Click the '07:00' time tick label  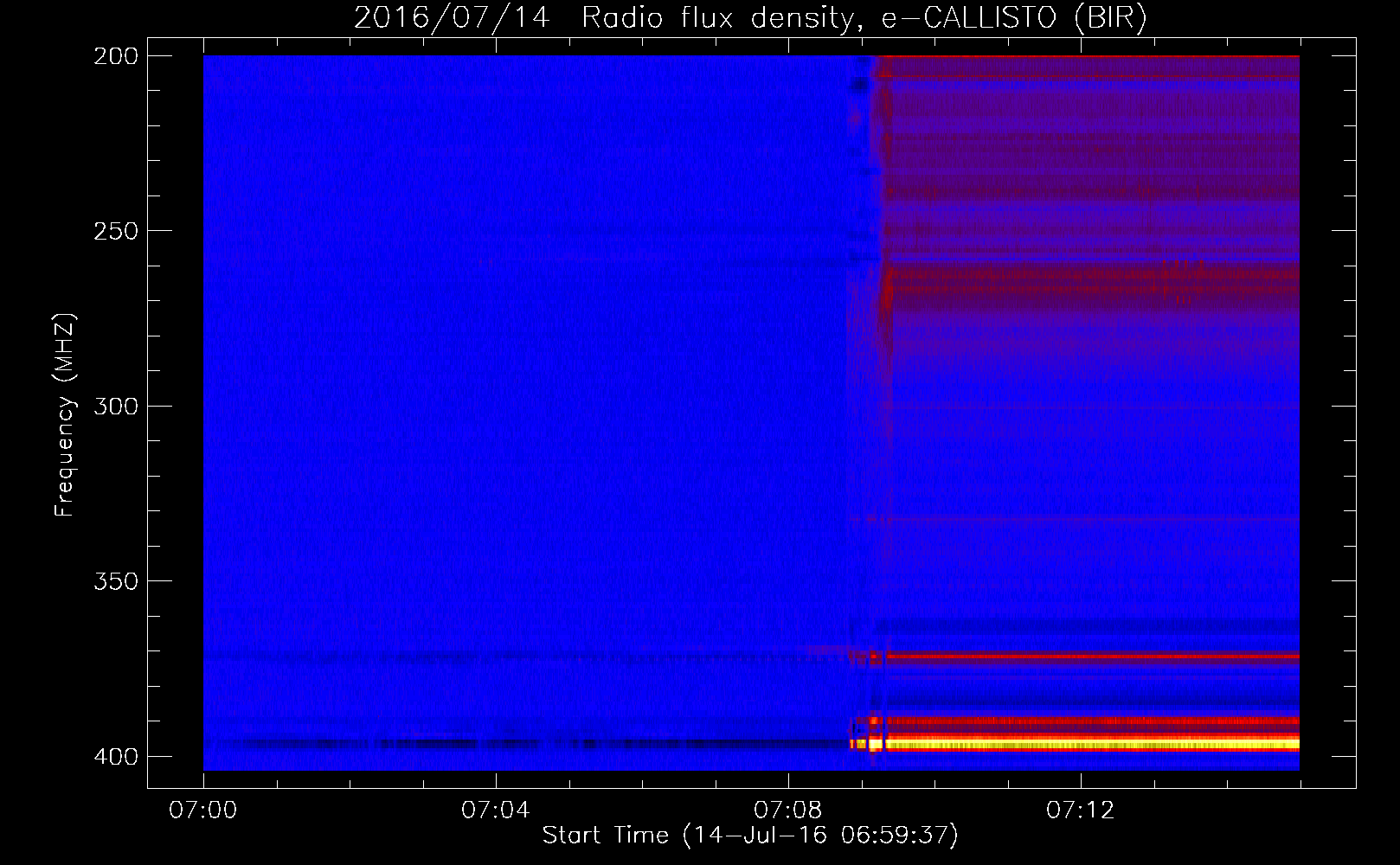coord(203,811)
